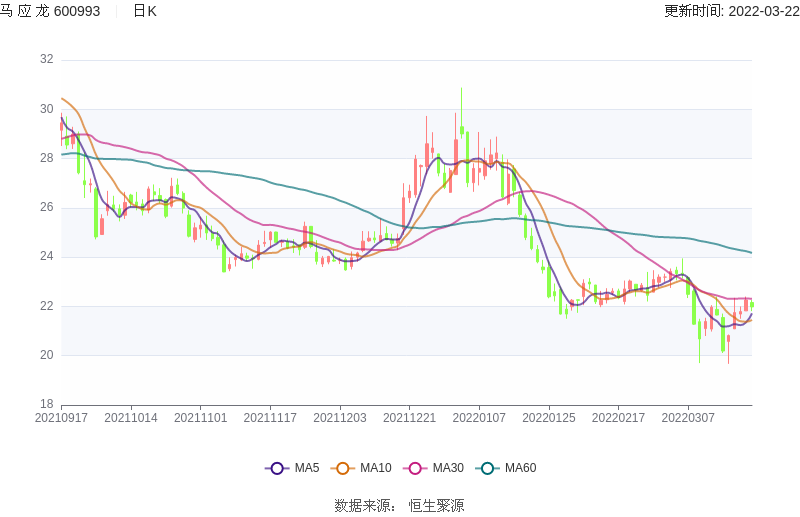Viewport: 800px width, 517px height.
Task: Click the pink MA30 legend circle marker
Action: pos(415,468)
